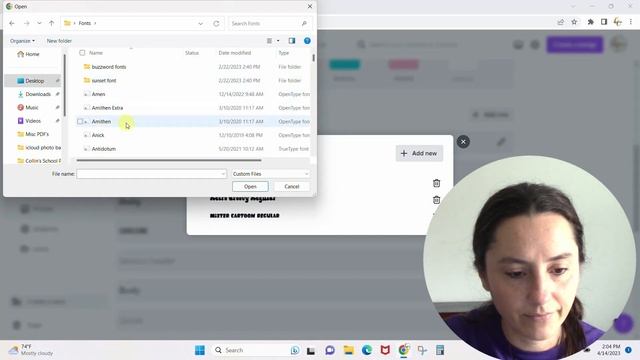The image size is (640, 360).
Task: Open Chat app in taskbar
Action: pyautogui.click(x=330, y=350)
